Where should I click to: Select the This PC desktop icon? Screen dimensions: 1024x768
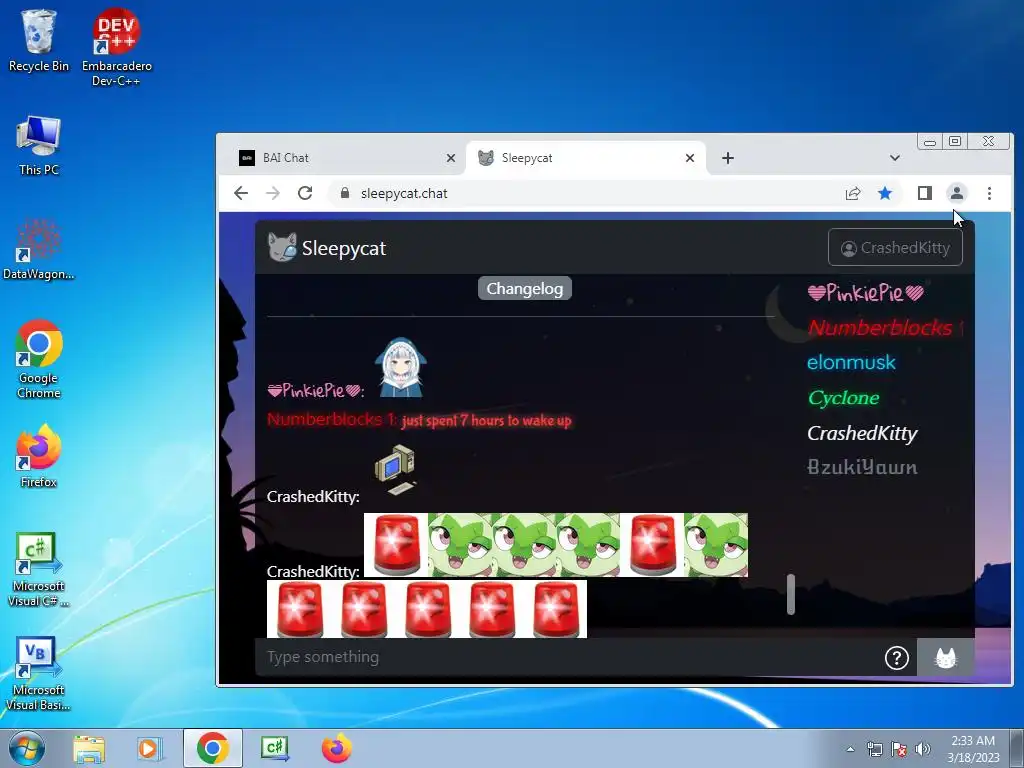coord(39,146)
